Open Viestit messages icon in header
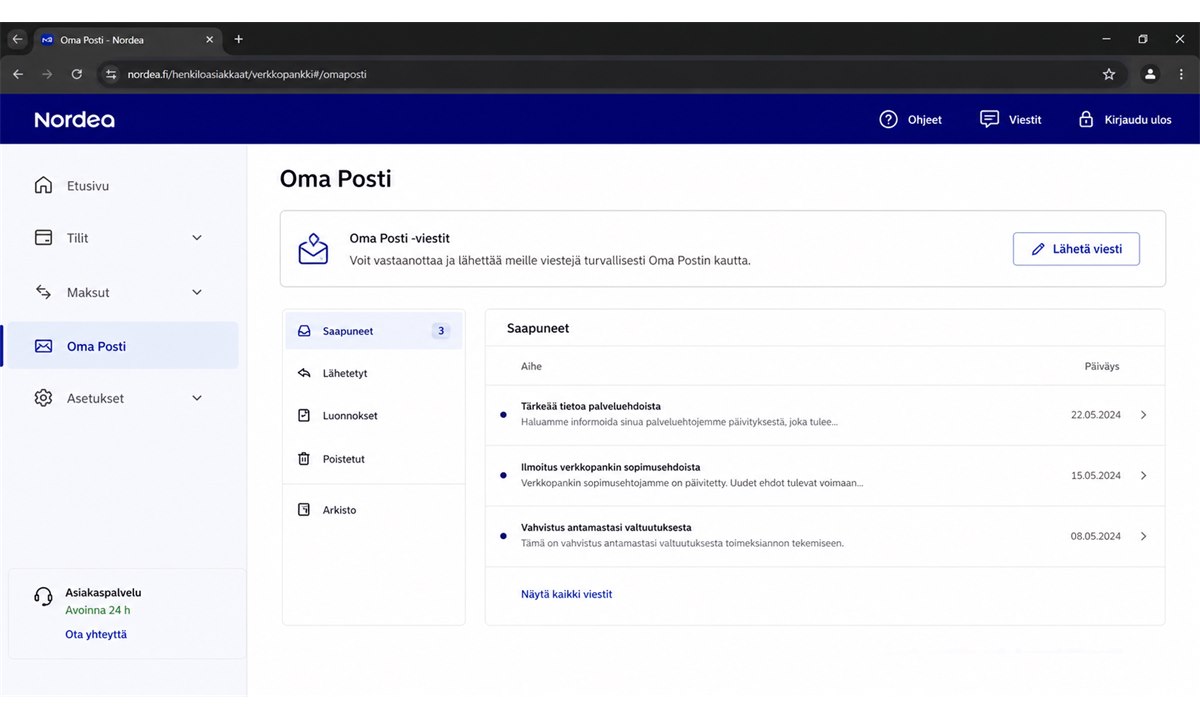 pyautogui.click(x=989, y=119)
